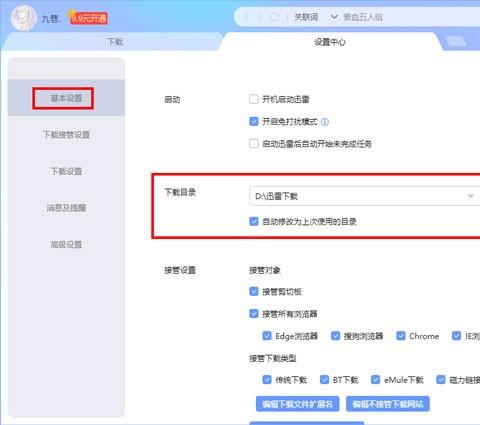
Task: Click the 编辑下载文件扩展名 button
Action: click(x=297, y=404)
